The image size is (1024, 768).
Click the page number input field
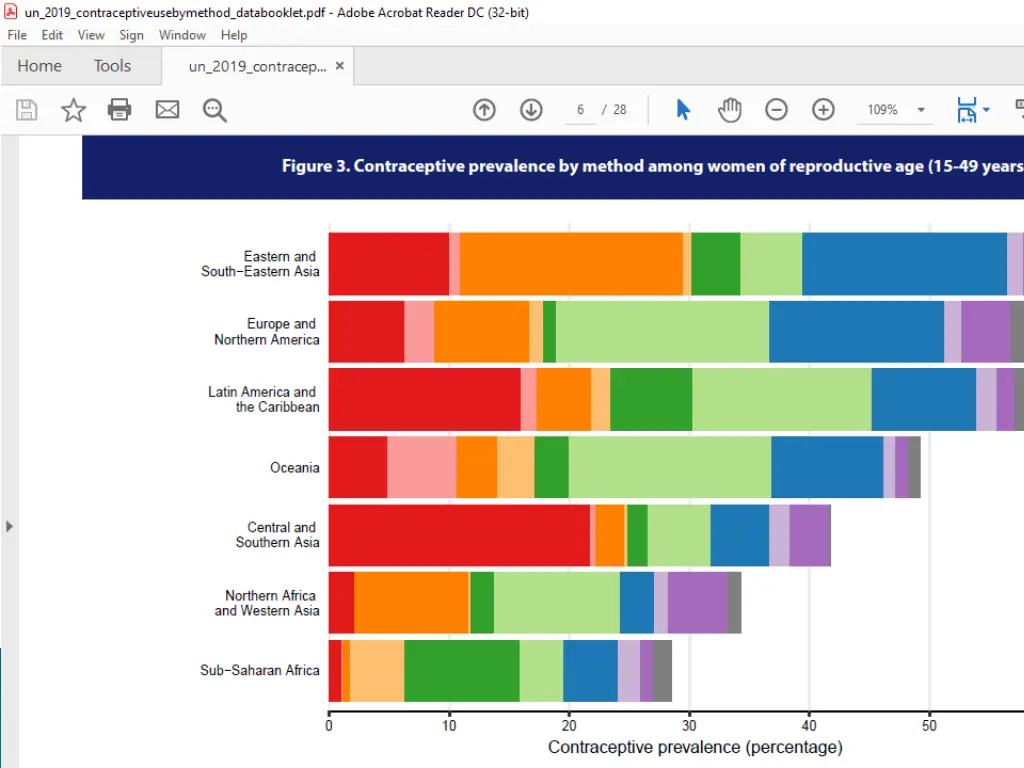click(580, 110)
